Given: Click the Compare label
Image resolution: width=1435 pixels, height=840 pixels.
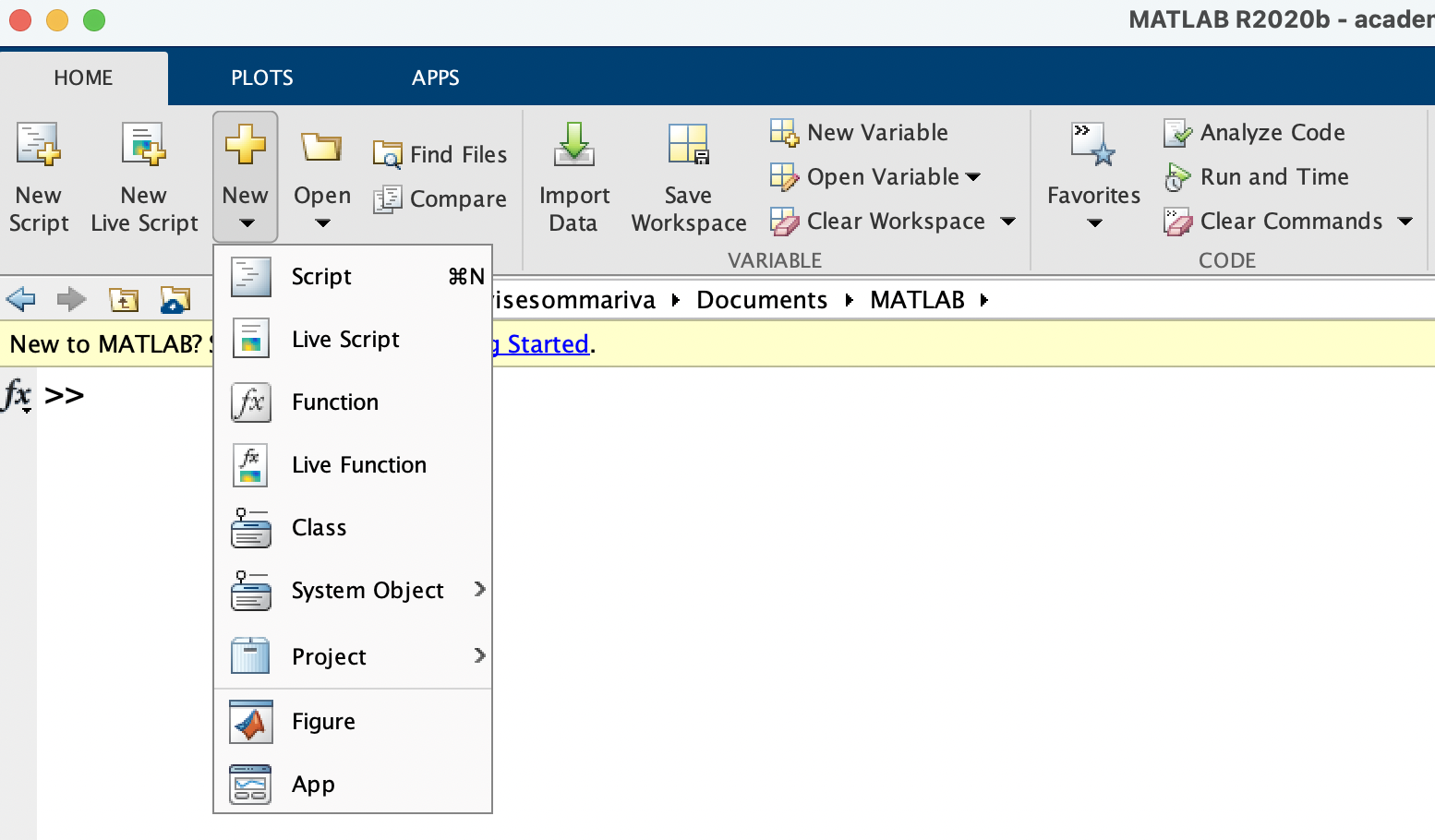Looking at the screenshot, I should coord(458,198).
